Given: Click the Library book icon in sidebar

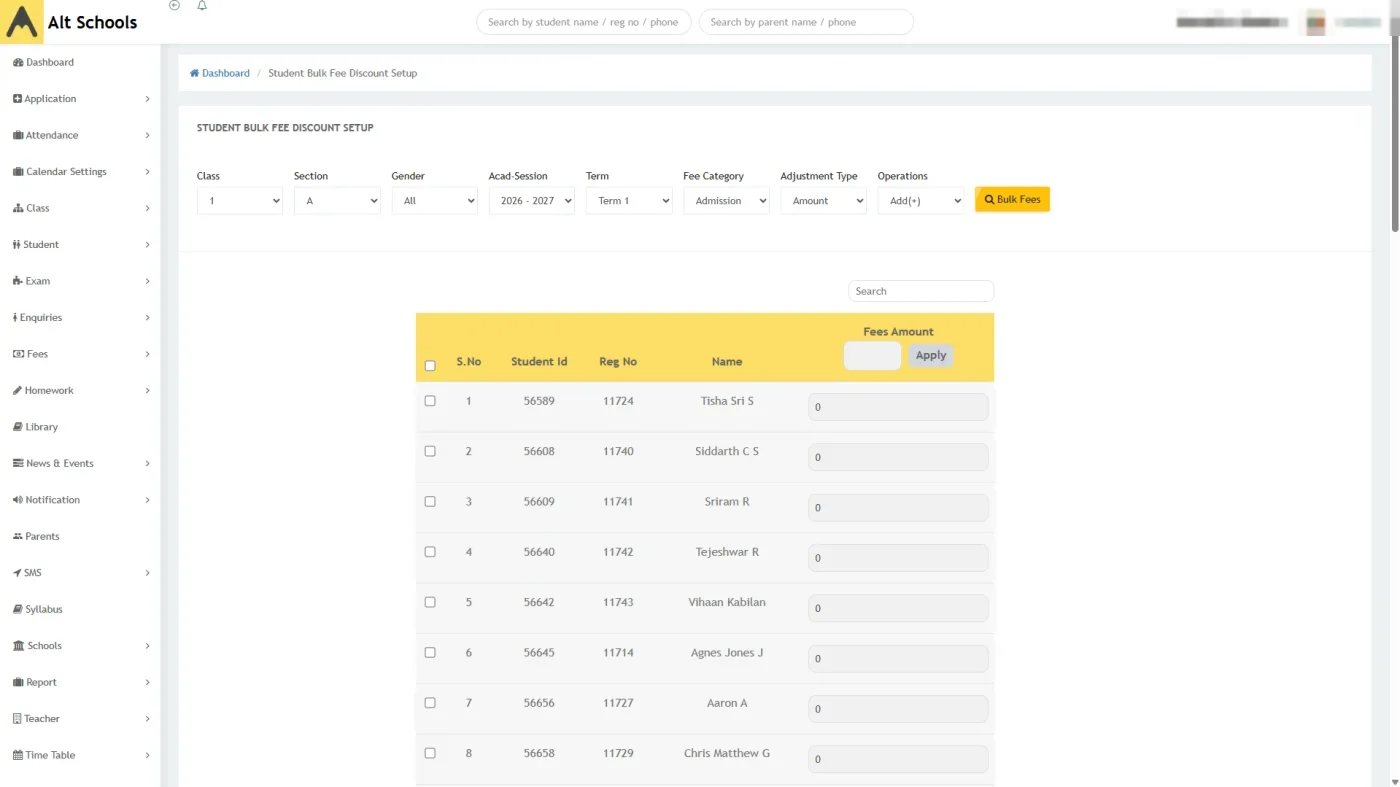Looking at the screenshot, I should [18, 427].
